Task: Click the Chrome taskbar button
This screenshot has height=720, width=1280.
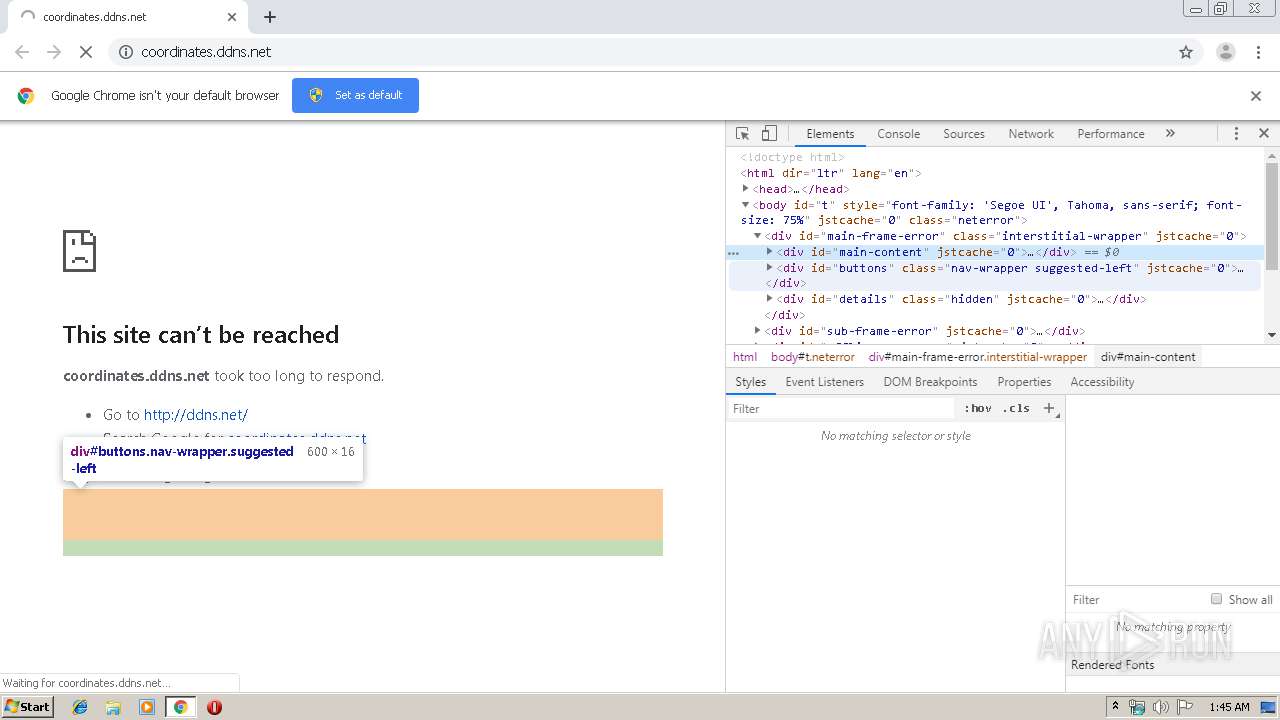Action: click(180, 707)
